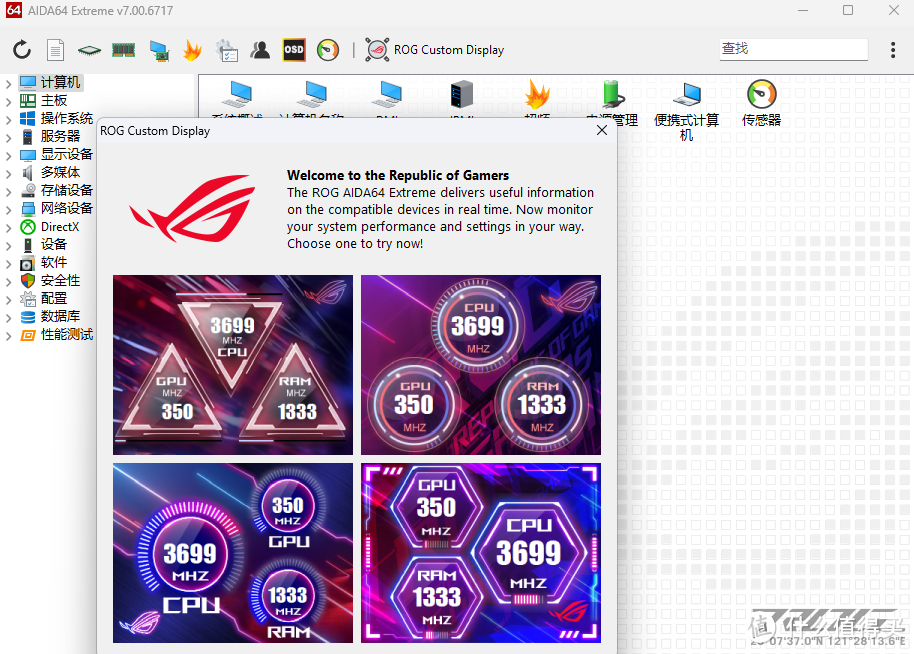The image size is (914, 654).
Task: Click the 数据库 database icon in tree
Action: tap(27, 317)
